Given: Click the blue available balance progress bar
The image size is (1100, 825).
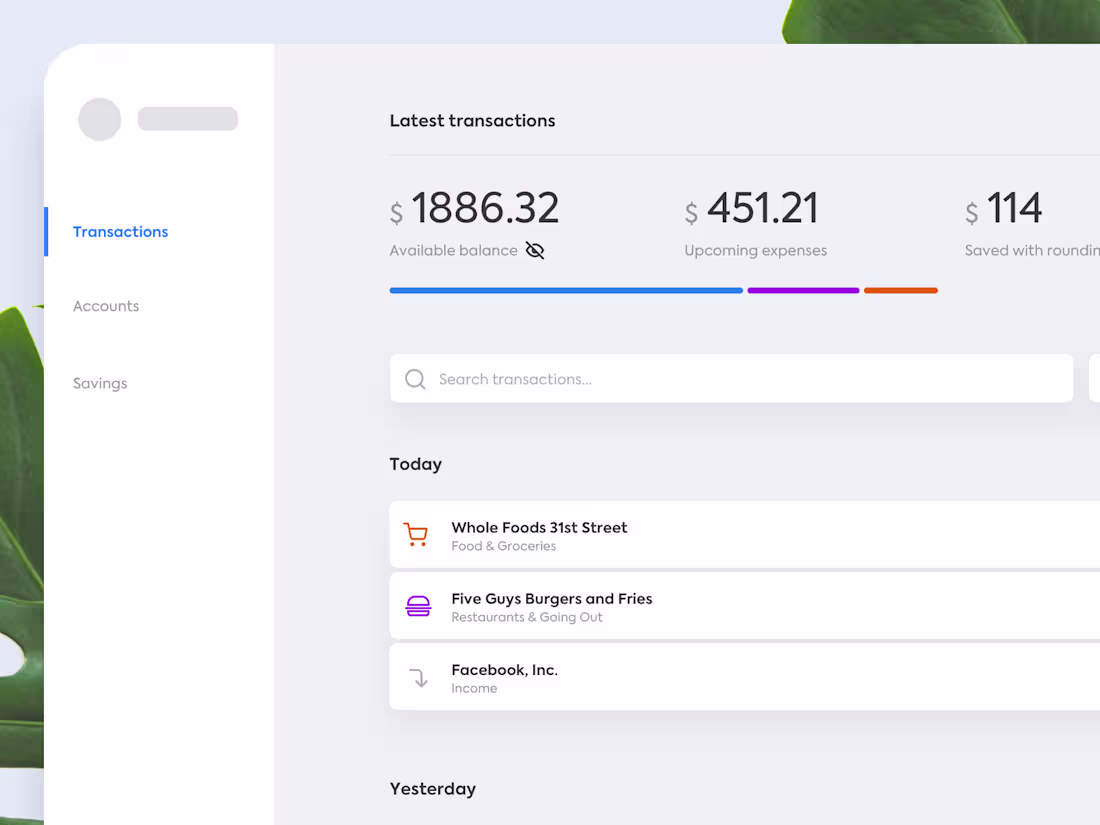Looking at the screenshot, I should (x=566, y=290).
